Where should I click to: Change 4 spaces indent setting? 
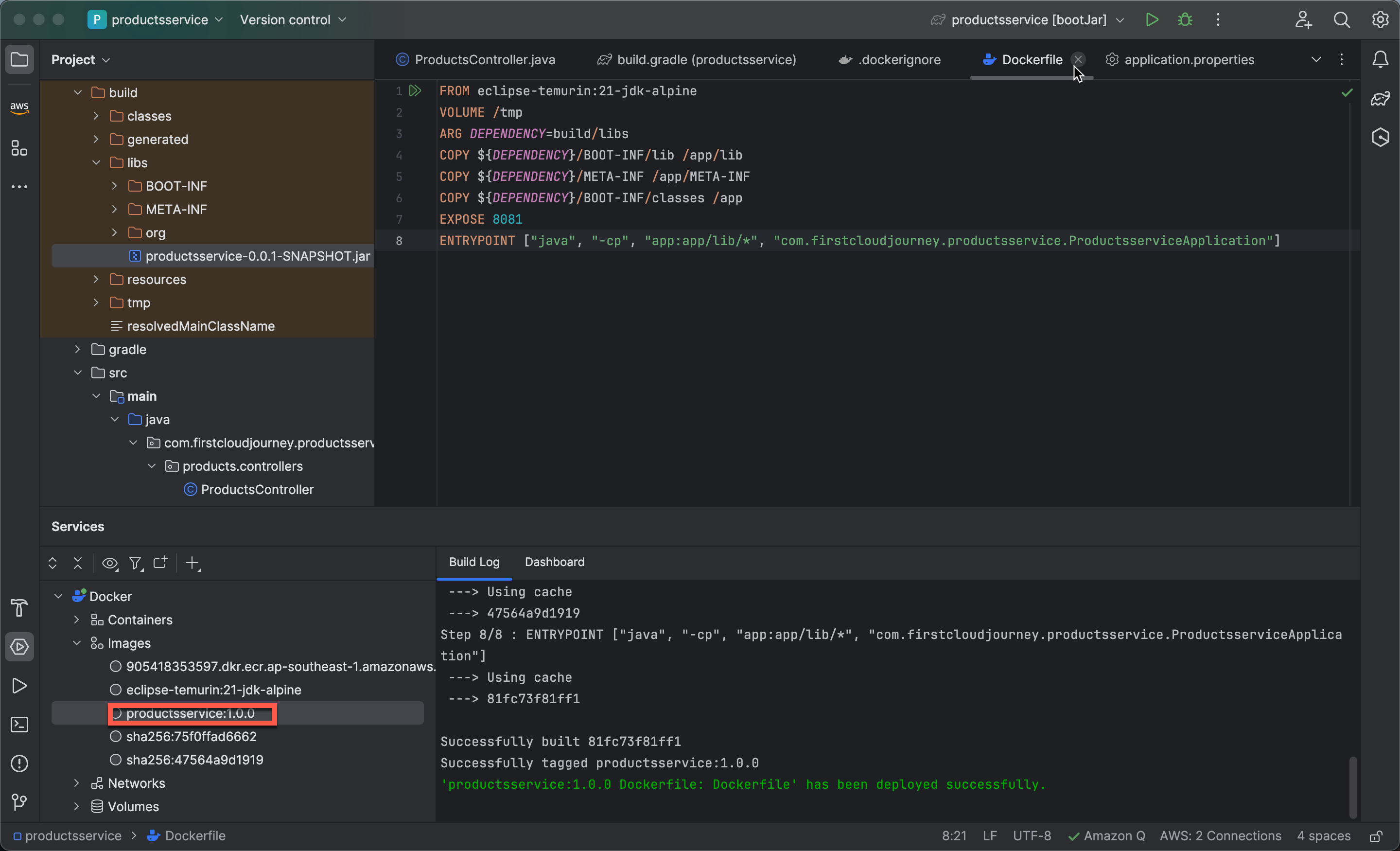1323,836
